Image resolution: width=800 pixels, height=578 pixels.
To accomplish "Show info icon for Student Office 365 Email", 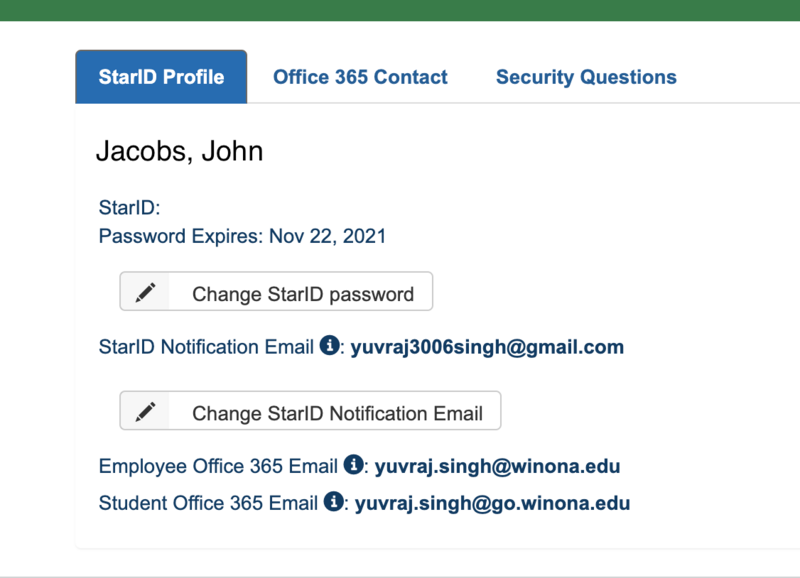I will click(x=333, y=502).
